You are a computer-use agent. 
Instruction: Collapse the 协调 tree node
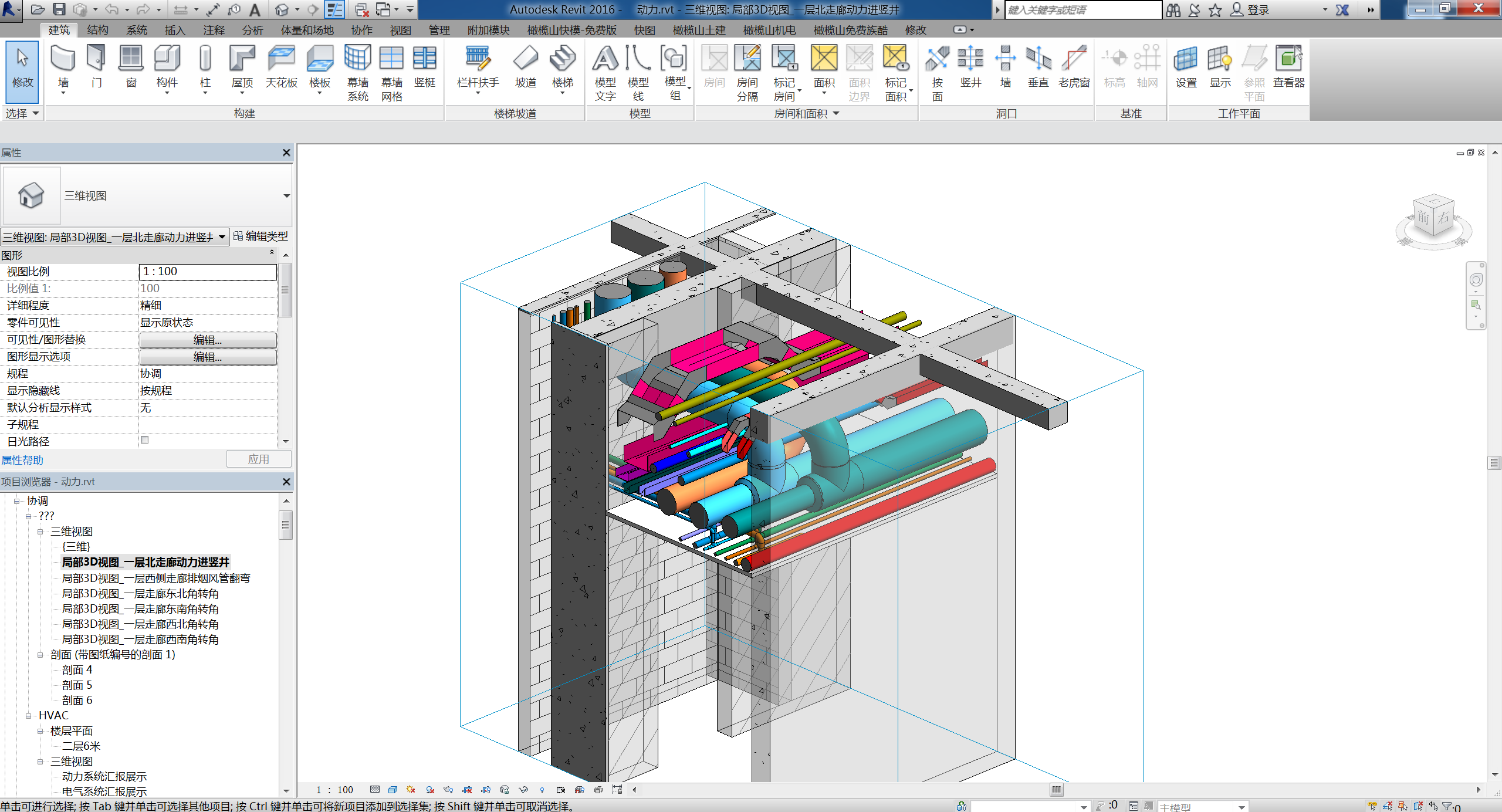[17, 501]
